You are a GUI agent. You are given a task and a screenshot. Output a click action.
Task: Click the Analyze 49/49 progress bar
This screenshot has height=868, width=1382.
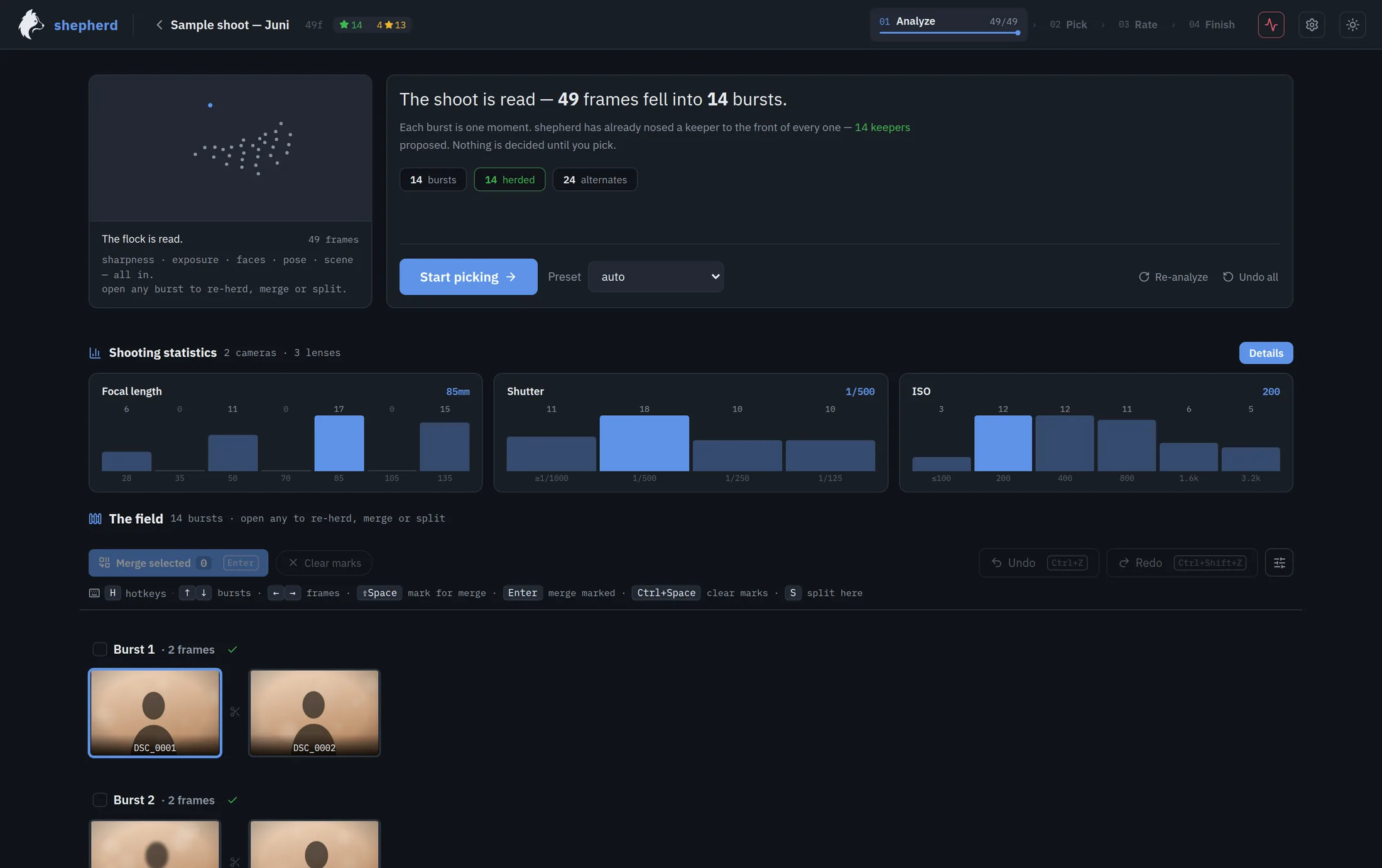(x=949, y=33)
